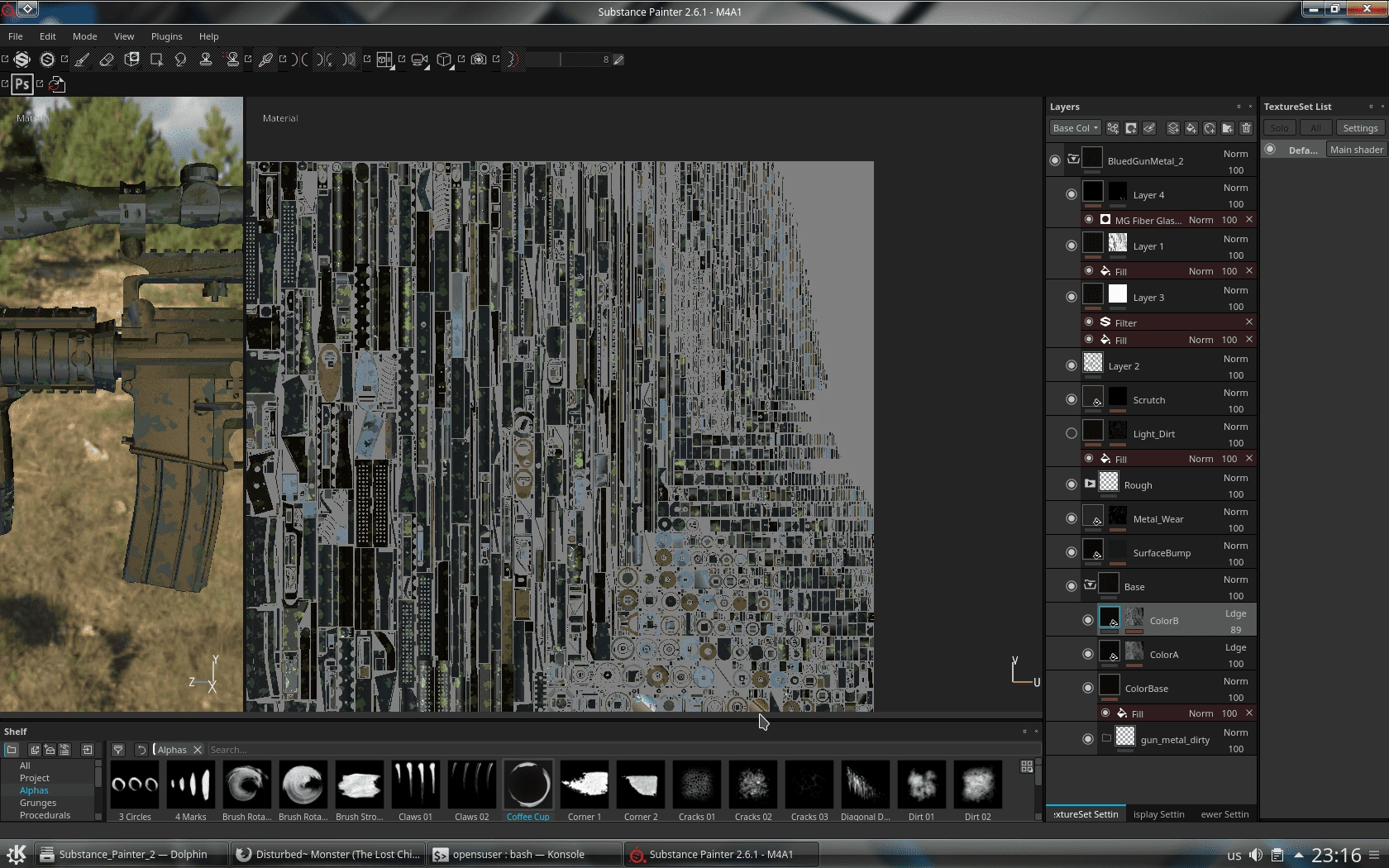Open the Mode menu

pyautogui.click(x=85, y=36)
